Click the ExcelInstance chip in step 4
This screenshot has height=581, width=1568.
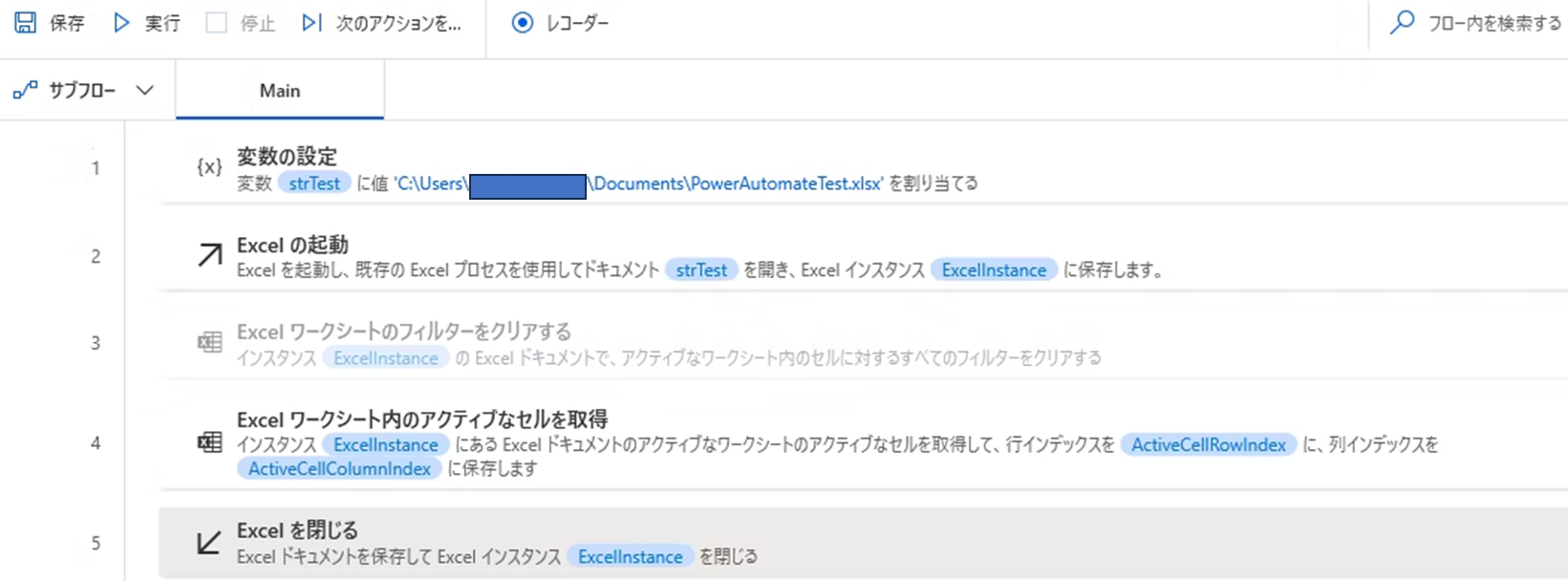385,444
